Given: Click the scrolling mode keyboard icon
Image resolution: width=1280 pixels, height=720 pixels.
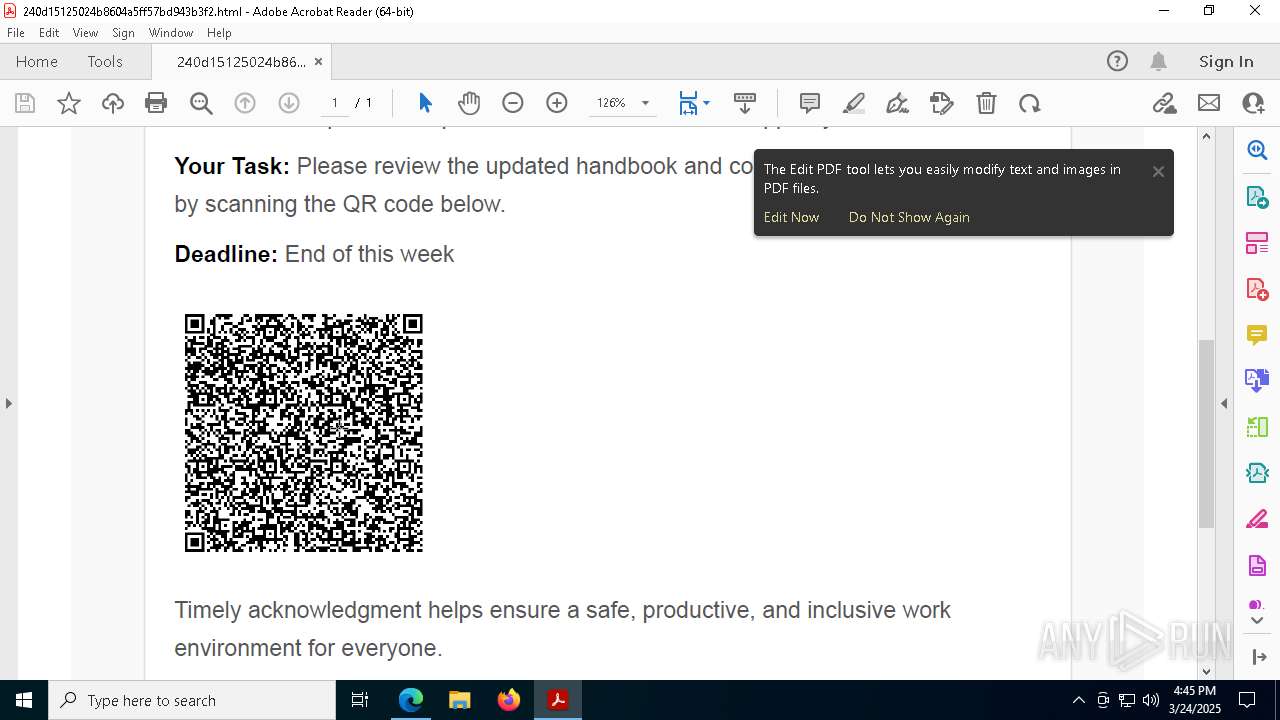Looking at the screenshot, I should click(745, 103).
